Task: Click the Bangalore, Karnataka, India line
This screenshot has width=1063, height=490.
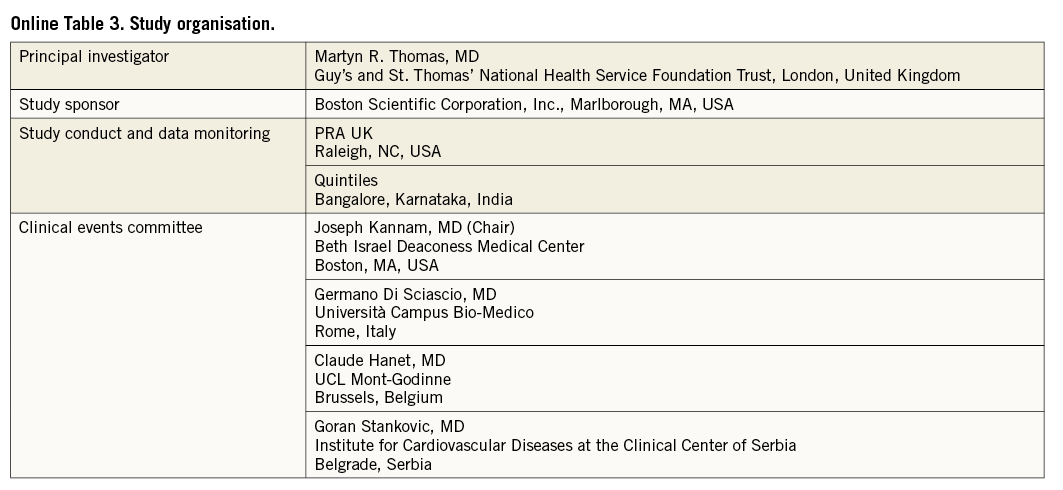Action: pyautogui.click(x=414, y=199)
